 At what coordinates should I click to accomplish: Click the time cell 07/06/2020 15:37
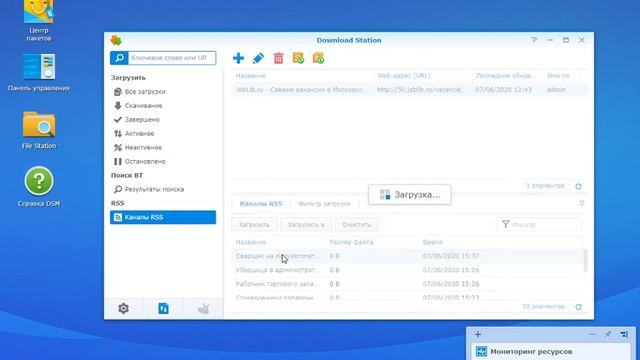pyautogui.click(x=451, y=256)
